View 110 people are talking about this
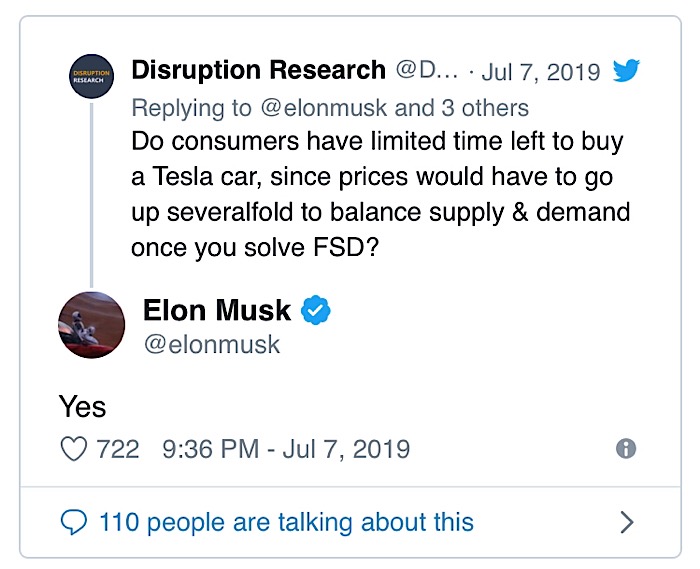 [286, 521]
